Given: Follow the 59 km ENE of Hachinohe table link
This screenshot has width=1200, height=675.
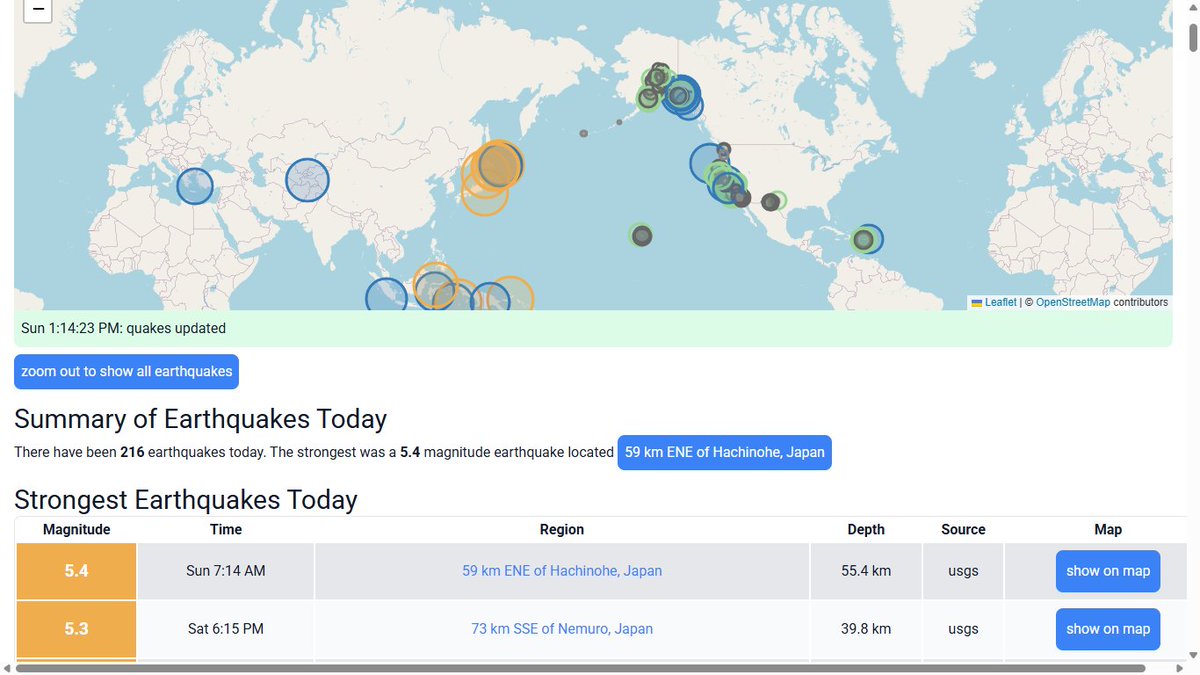Looking at the screenshot, I should coord(560,570).
